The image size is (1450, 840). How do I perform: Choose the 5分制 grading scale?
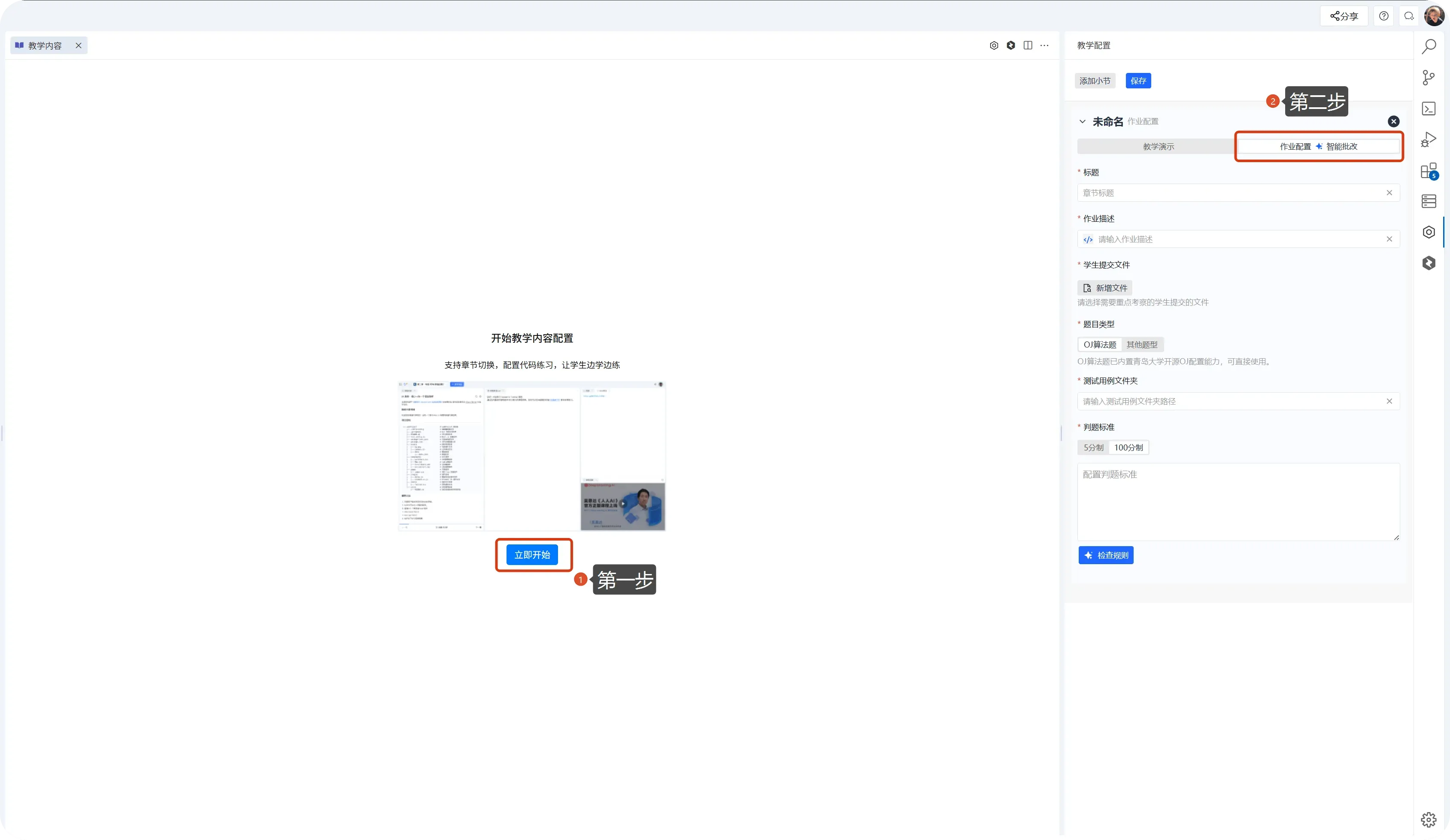point(1093,448)
